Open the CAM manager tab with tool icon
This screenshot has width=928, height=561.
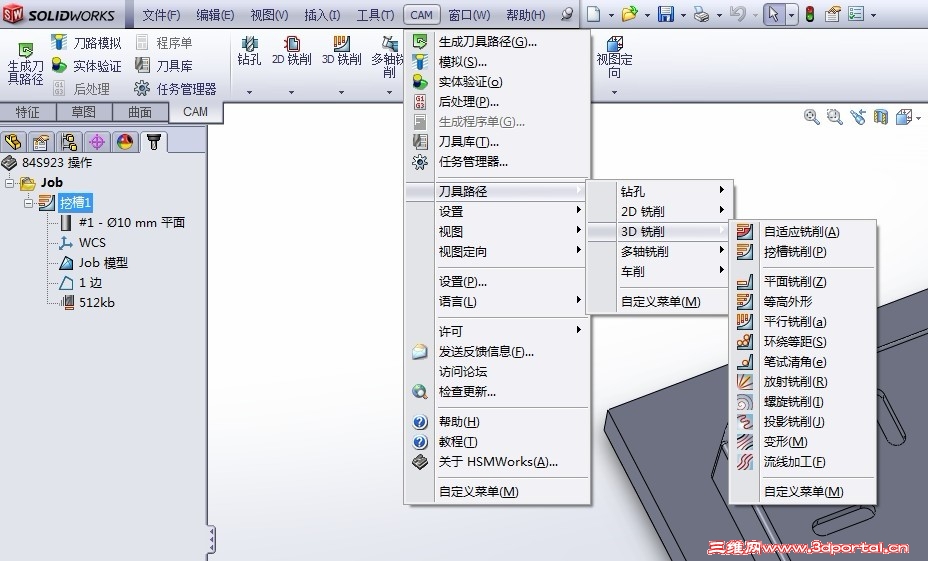click(154, 142)
